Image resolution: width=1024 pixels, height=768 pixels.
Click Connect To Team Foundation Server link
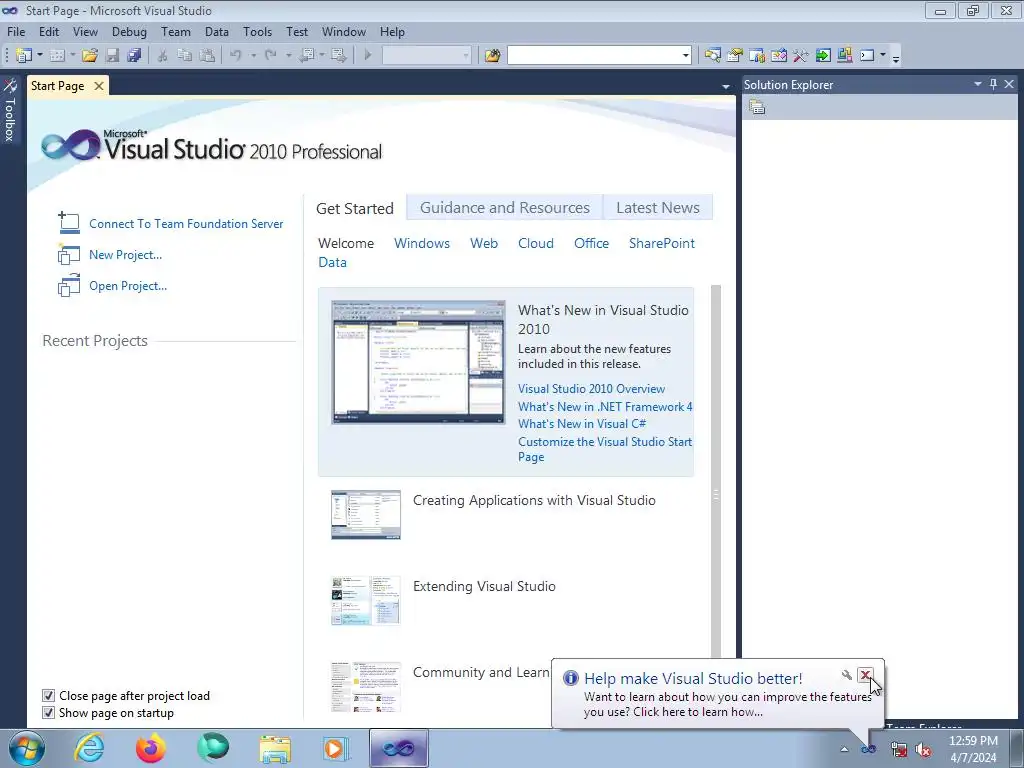click(186, 223)
